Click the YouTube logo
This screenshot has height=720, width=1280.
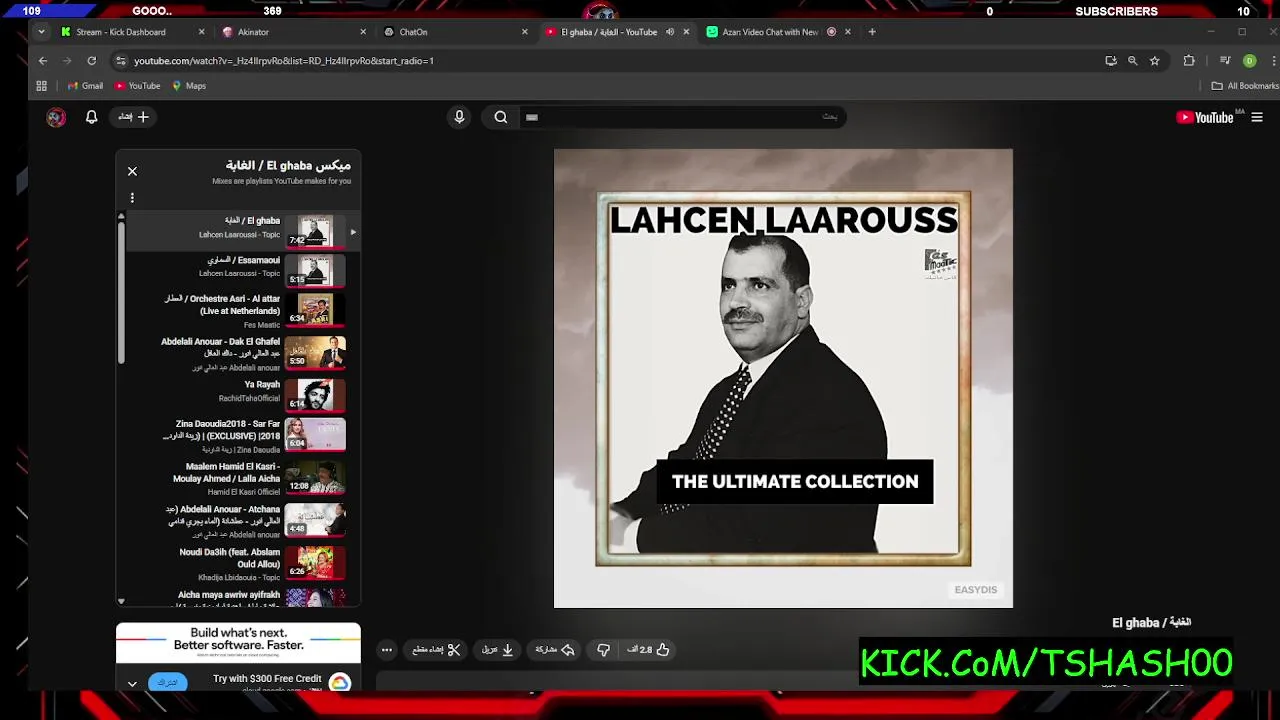(1206, 117)
